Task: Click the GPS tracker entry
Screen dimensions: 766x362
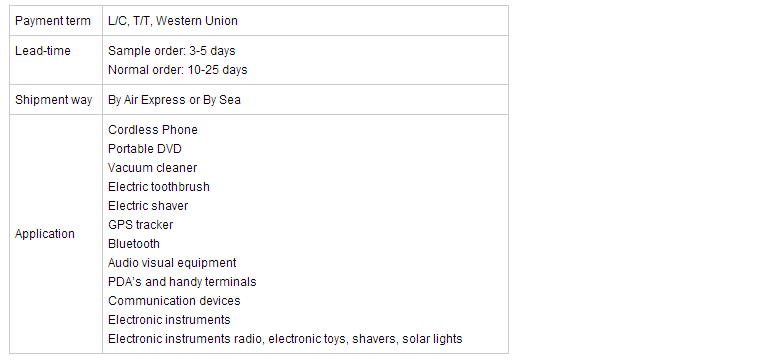Action: [141, 225]
